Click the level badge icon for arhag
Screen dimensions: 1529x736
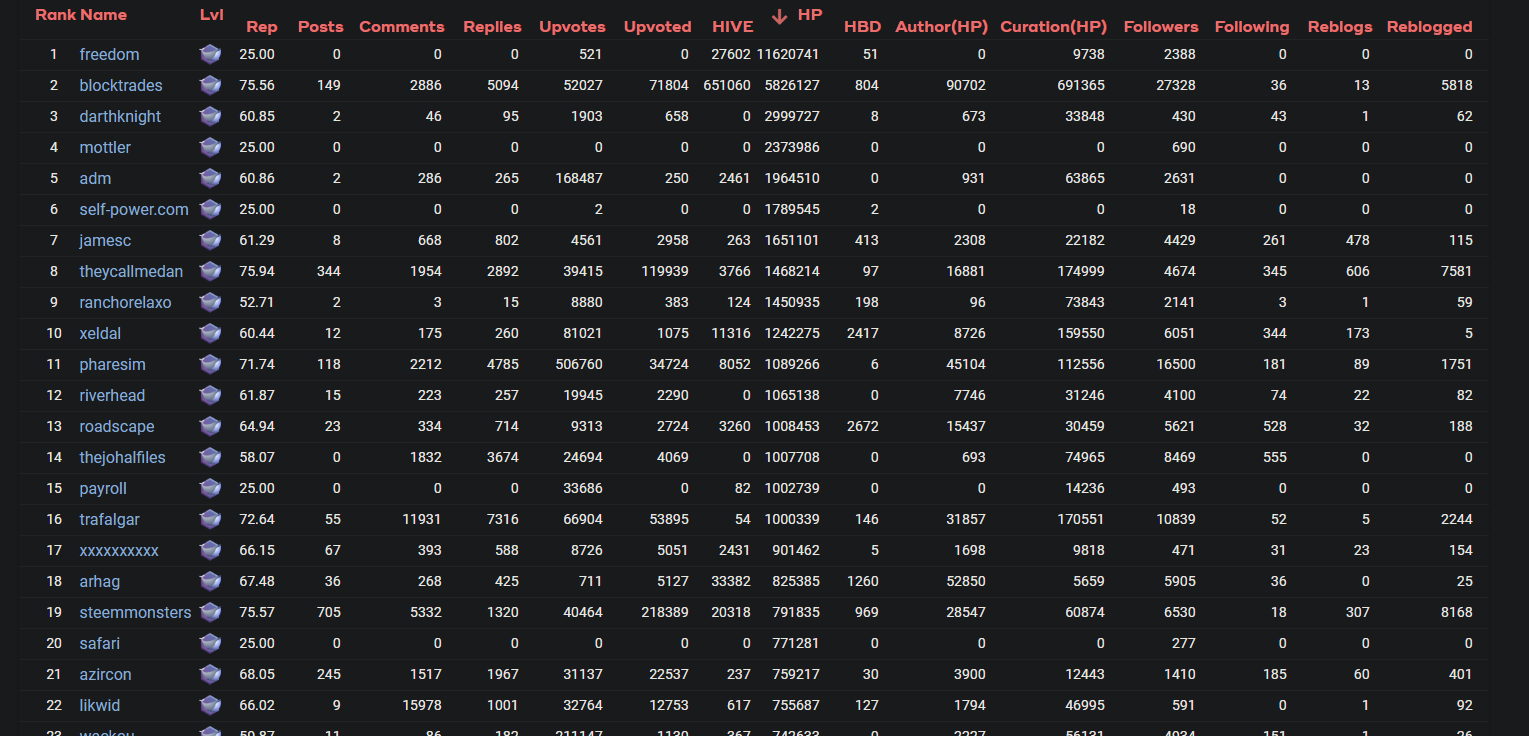pyautogui.click(x=210, y=581)
